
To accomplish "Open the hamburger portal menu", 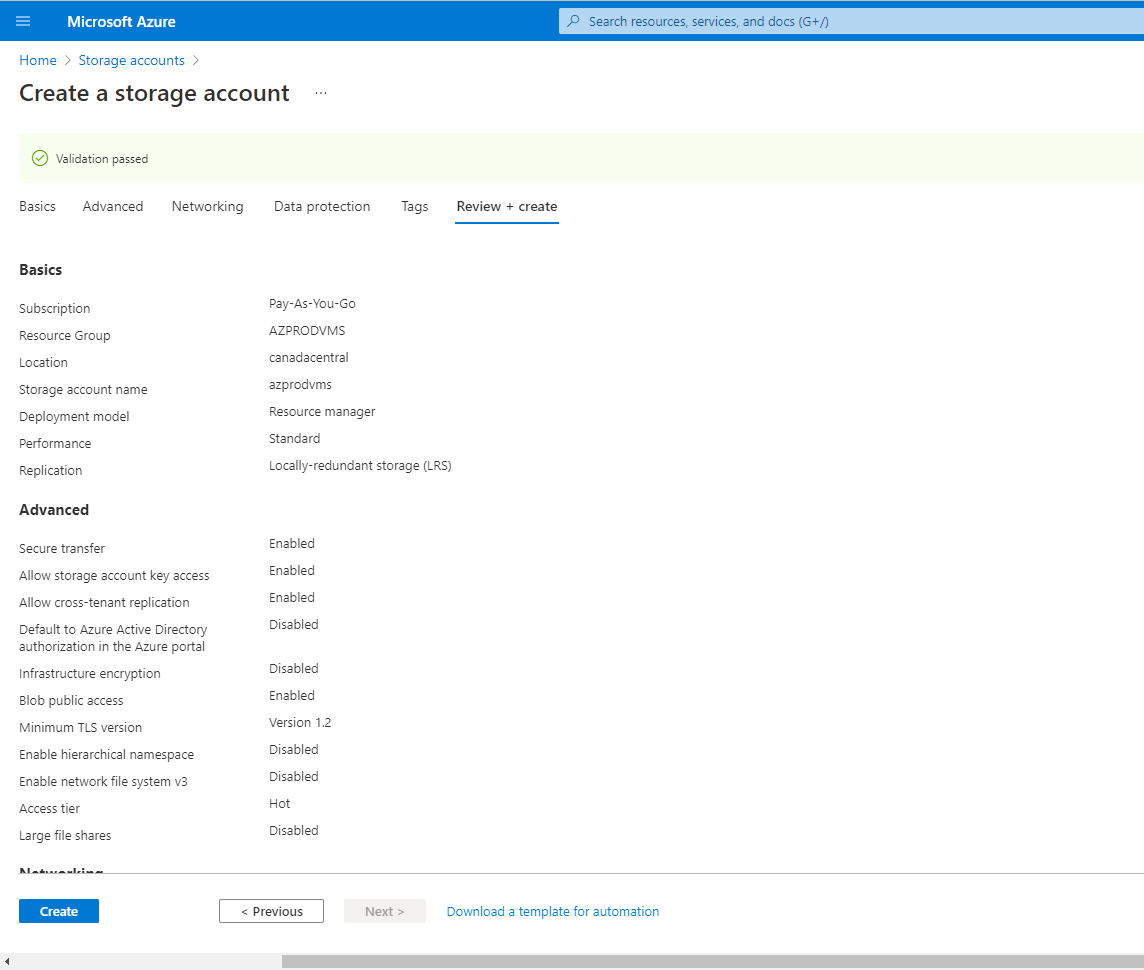I will pyautogui.click(x=23, y=21).
